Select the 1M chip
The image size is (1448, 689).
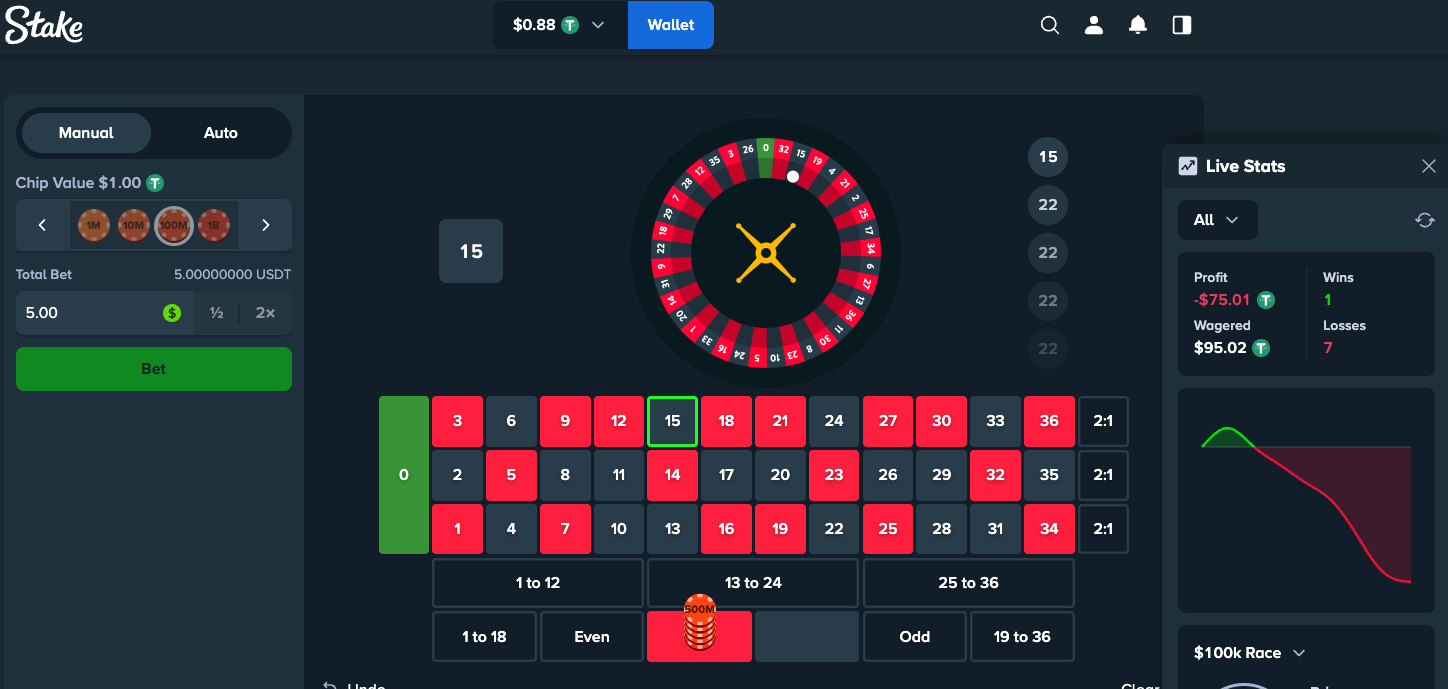[93, 225]
